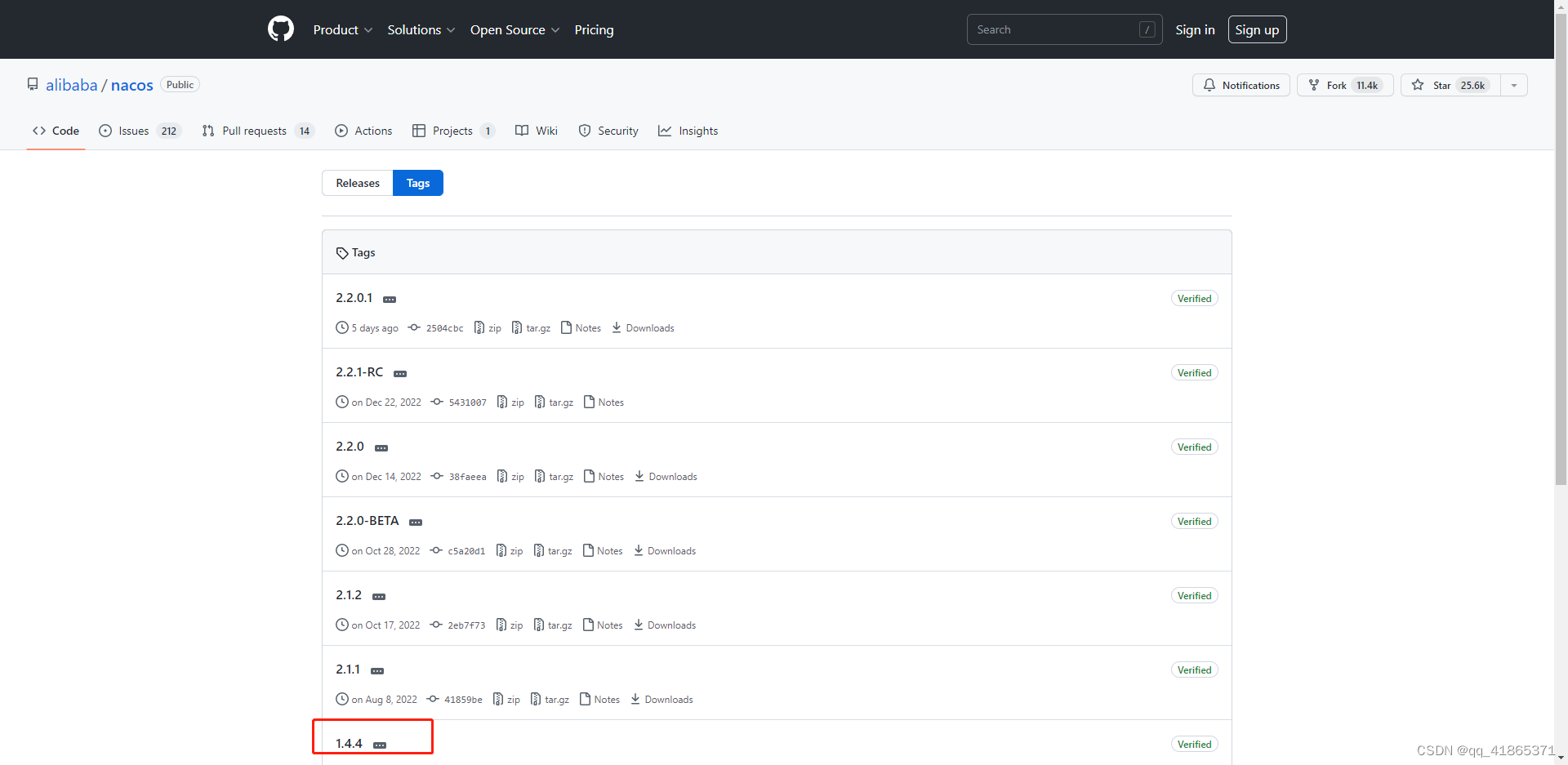
Task: Click the GitHub Octocat logo
Action: point(281,29)
